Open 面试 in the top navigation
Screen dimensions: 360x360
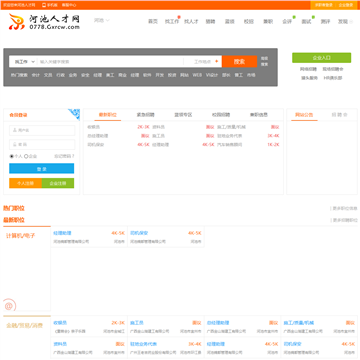pos(306,21)
